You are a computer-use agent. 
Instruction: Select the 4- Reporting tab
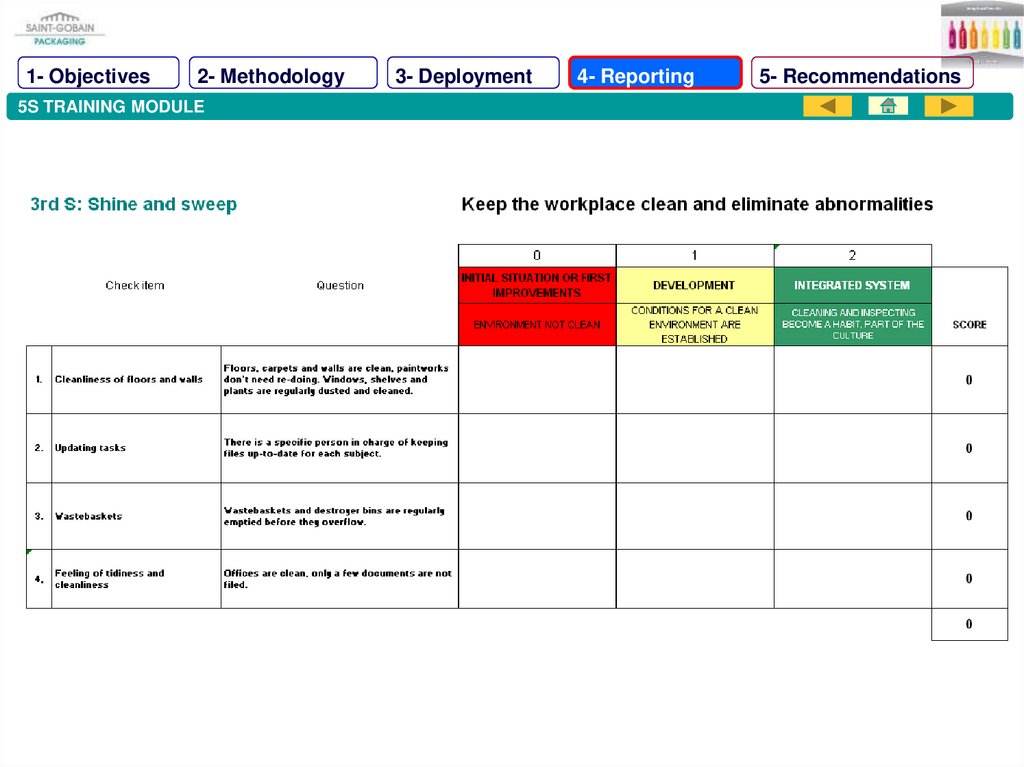655,75
